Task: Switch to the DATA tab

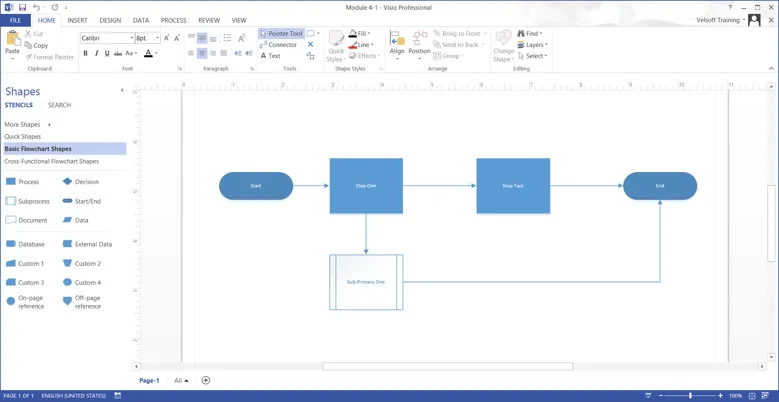Action: click(141, 20)
